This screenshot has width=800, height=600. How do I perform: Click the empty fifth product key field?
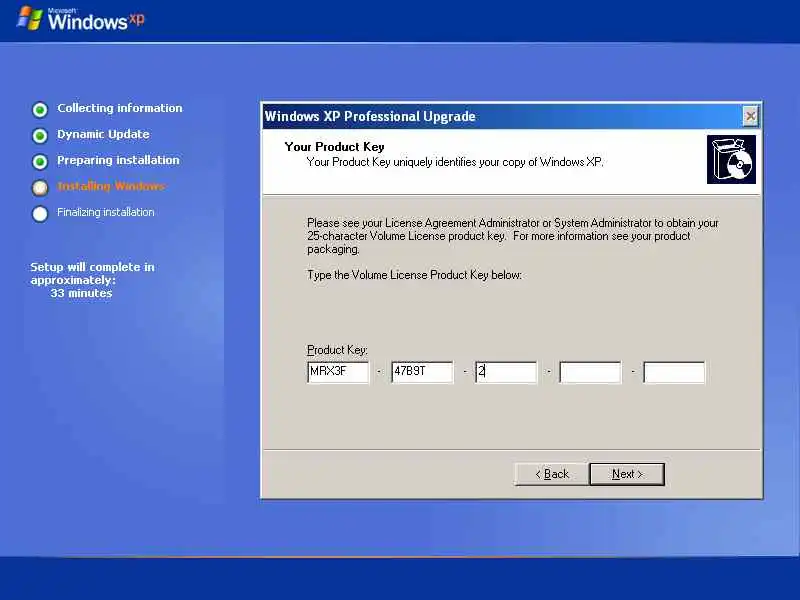click(674, 371)
